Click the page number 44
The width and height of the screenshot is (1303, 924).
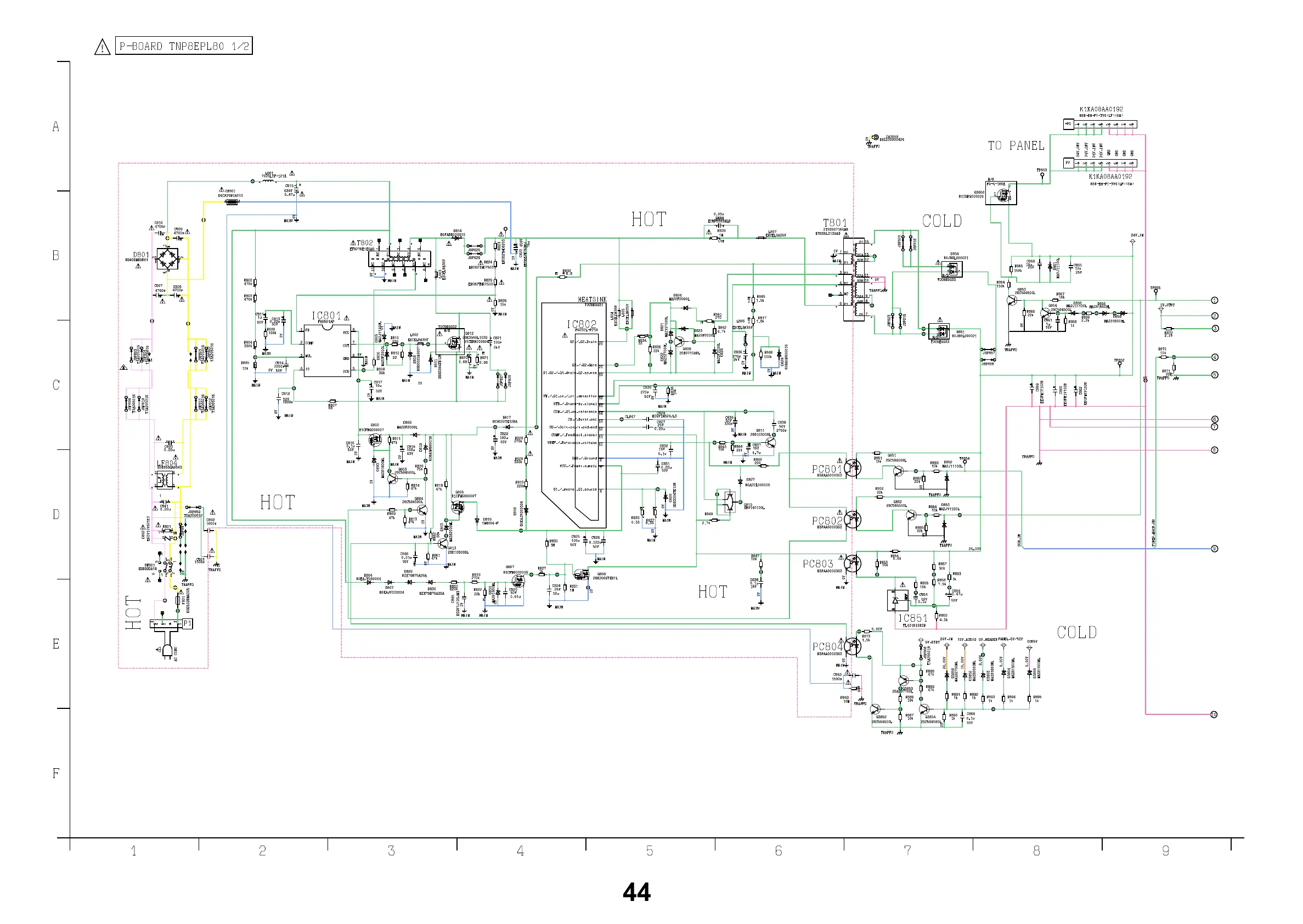click(636, 892)
